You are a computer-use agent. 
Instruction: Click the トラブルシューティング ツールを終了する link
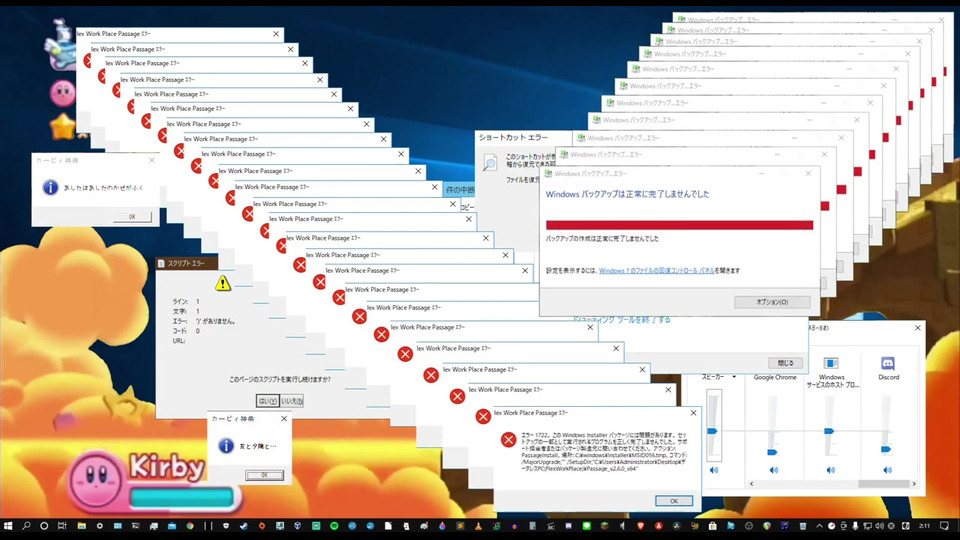pyautogui.click(x=621, y=320)
